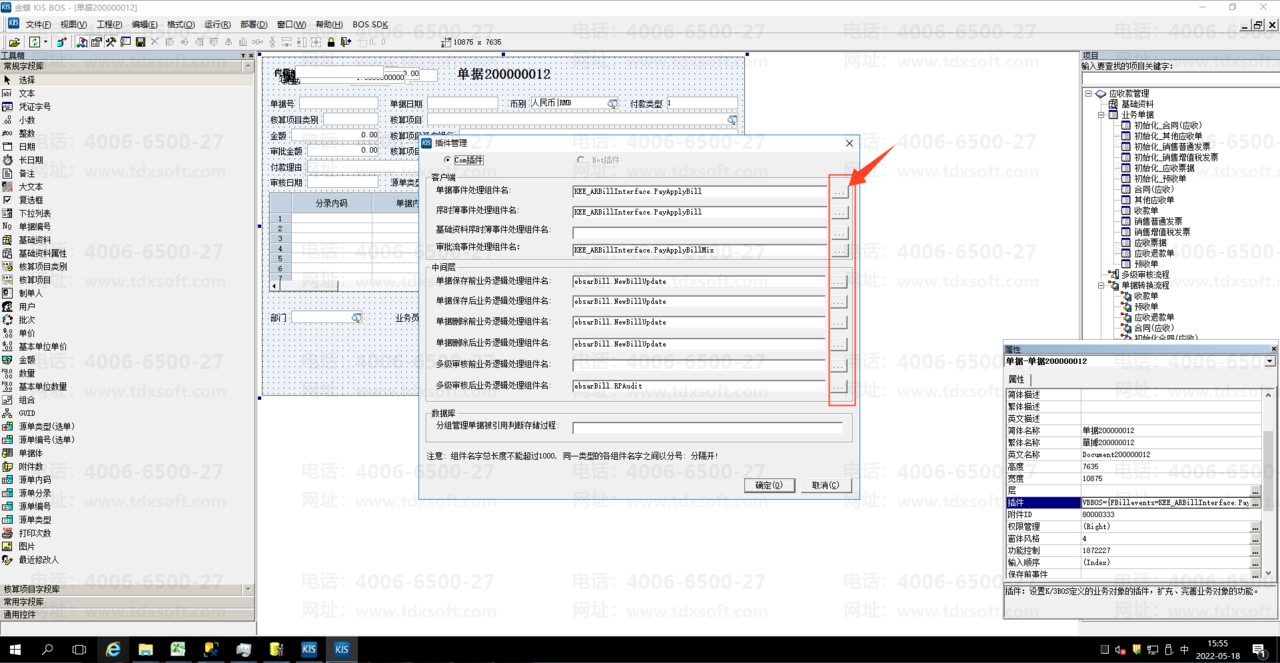This screenshot has width=1280, height=663.
Task: Click the open folder toolbar icon
Action: point(14,42)
